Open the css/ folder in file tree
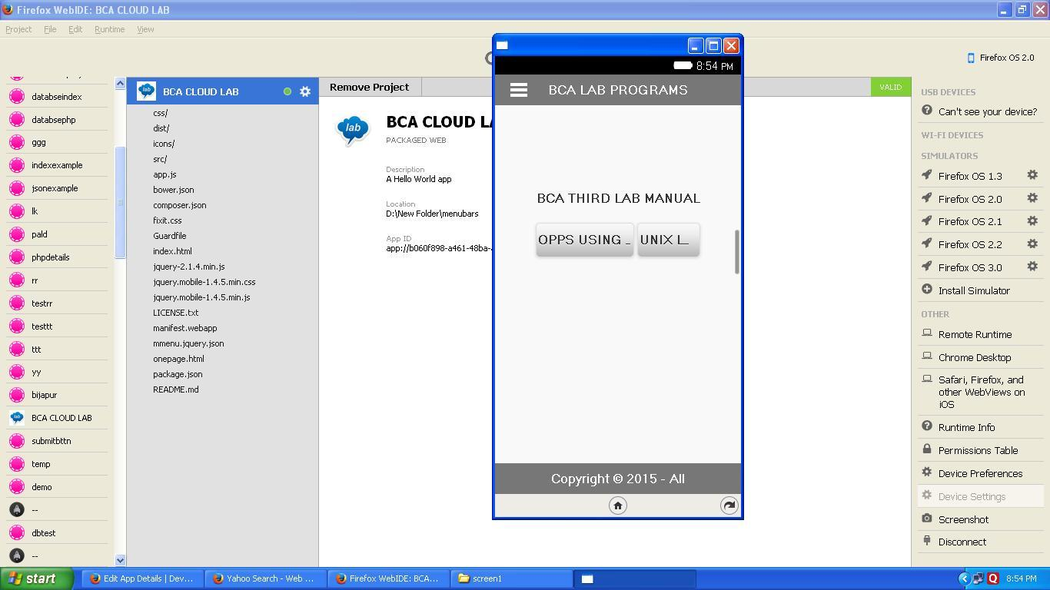The image size is (1050, 590). point(161,113)
